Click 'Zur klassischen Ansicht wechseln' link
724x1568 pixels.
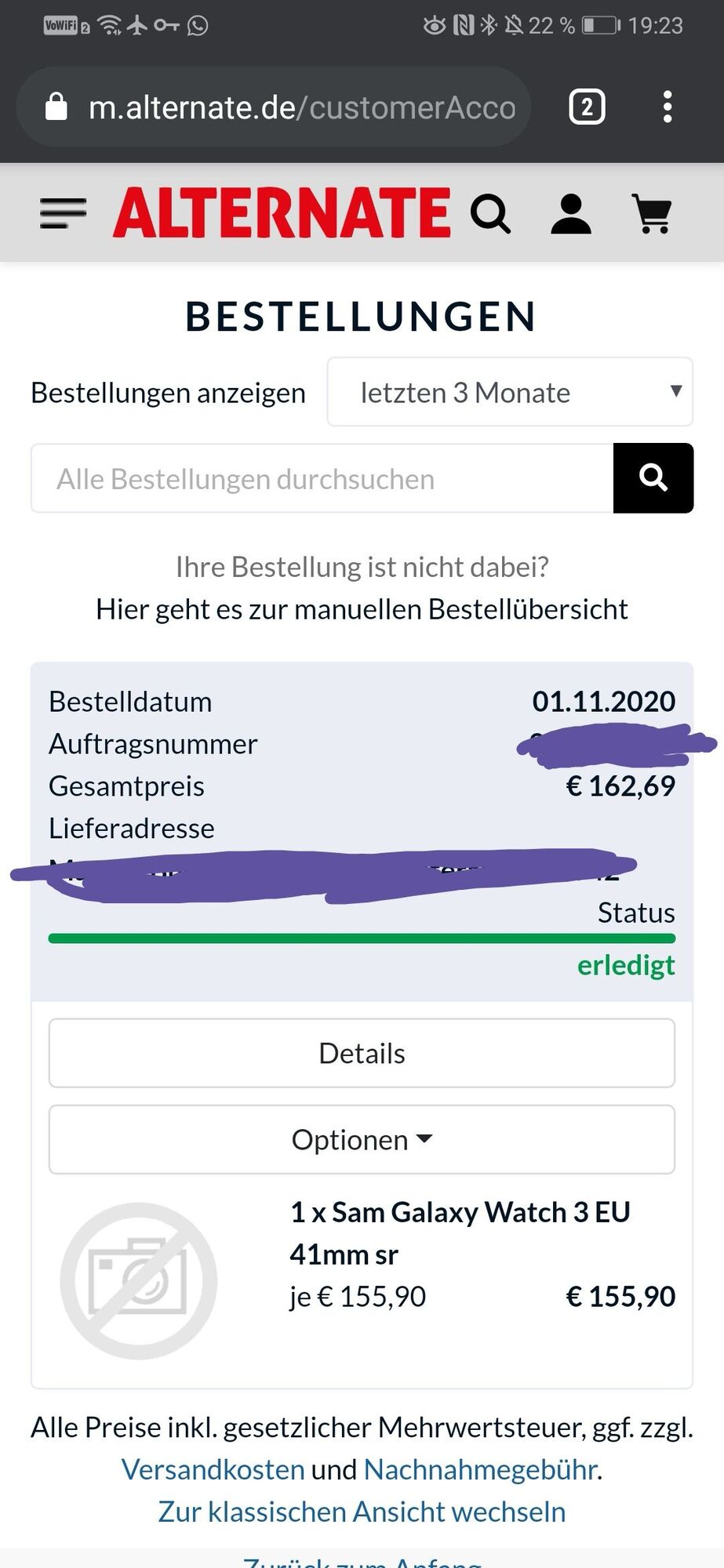pyautogui.click(x=362, y=1512)
